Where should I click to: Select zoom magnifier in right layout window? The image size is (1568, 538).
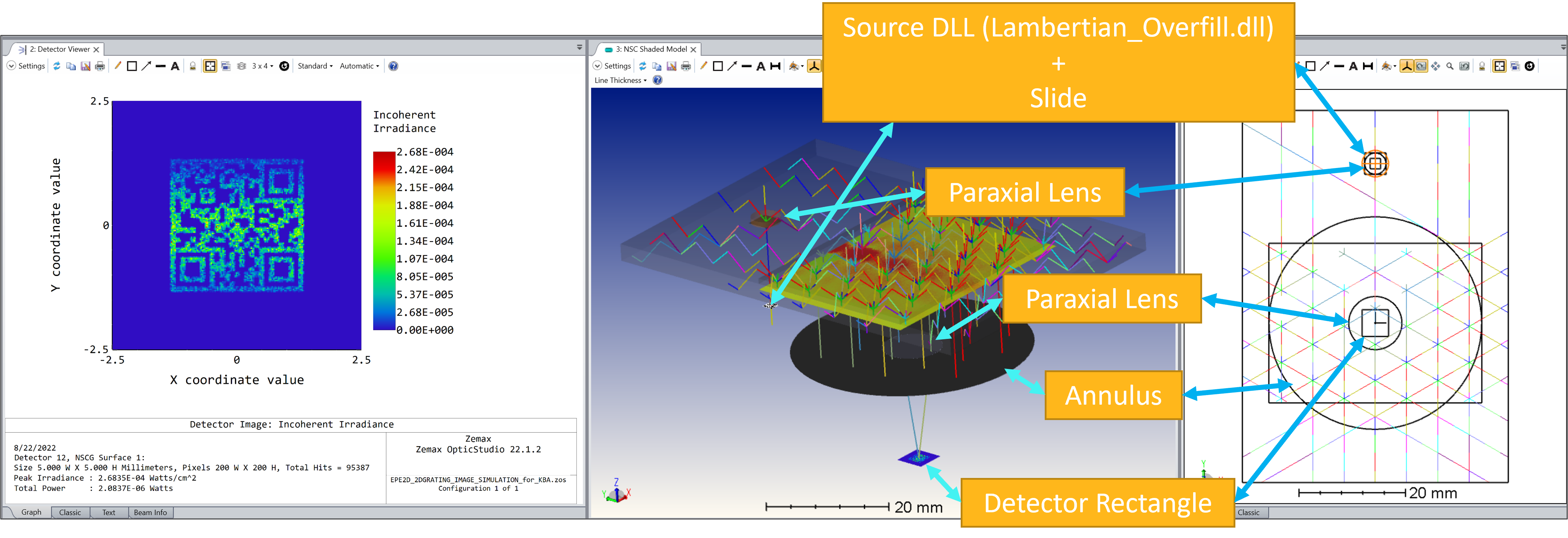click(1450, 66)
